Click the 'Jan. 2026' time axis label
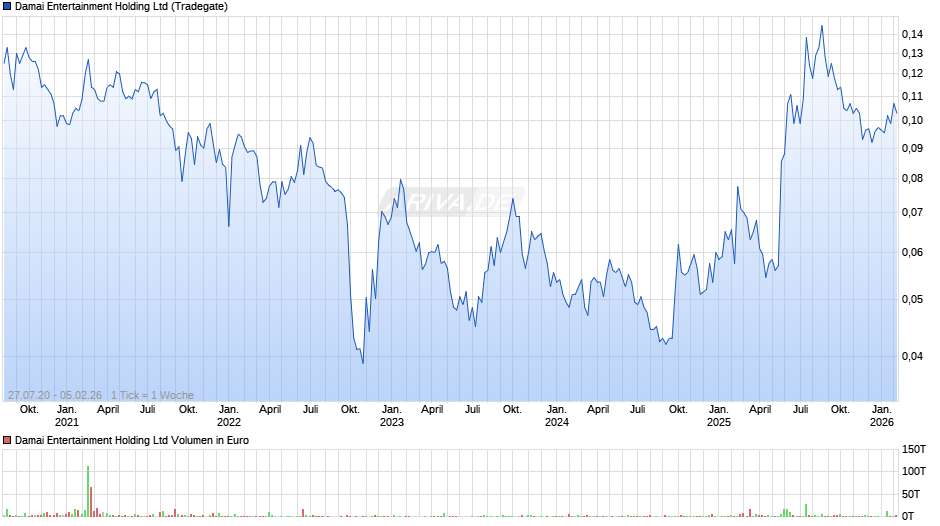The image size is (940, 526). 882,416
